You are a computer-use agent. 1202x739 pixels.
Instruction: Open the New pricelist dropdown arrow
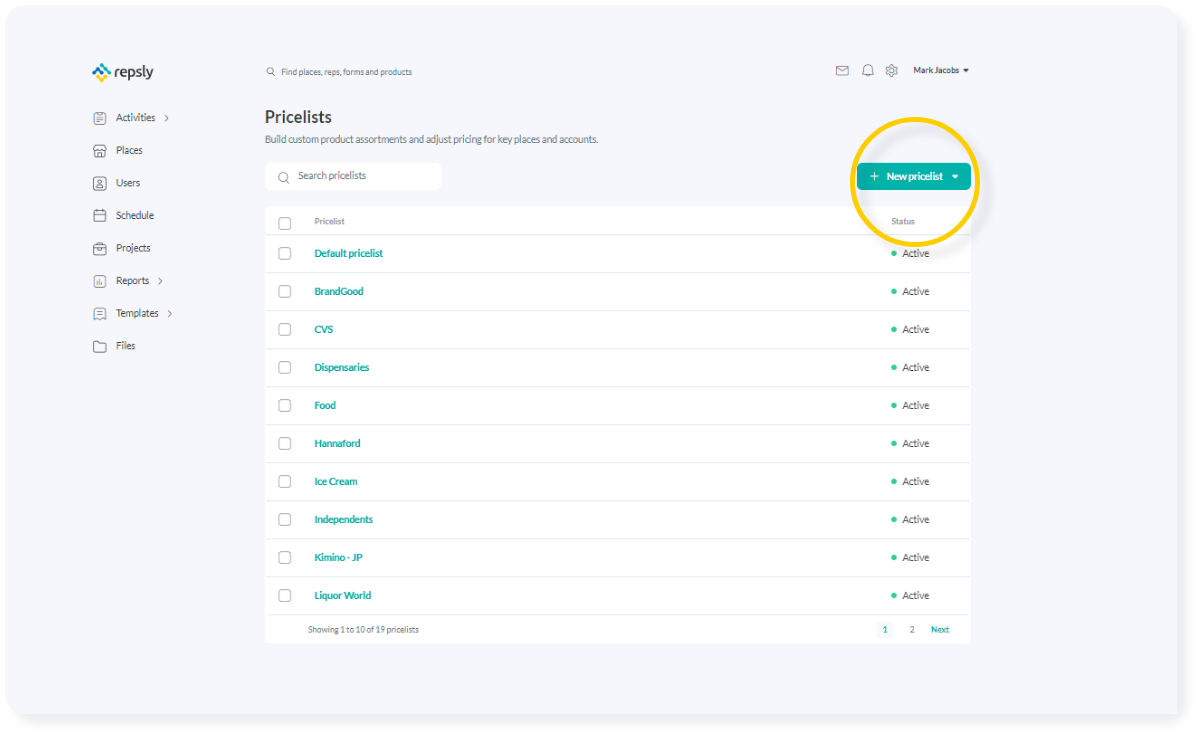(x=955, y=177)
